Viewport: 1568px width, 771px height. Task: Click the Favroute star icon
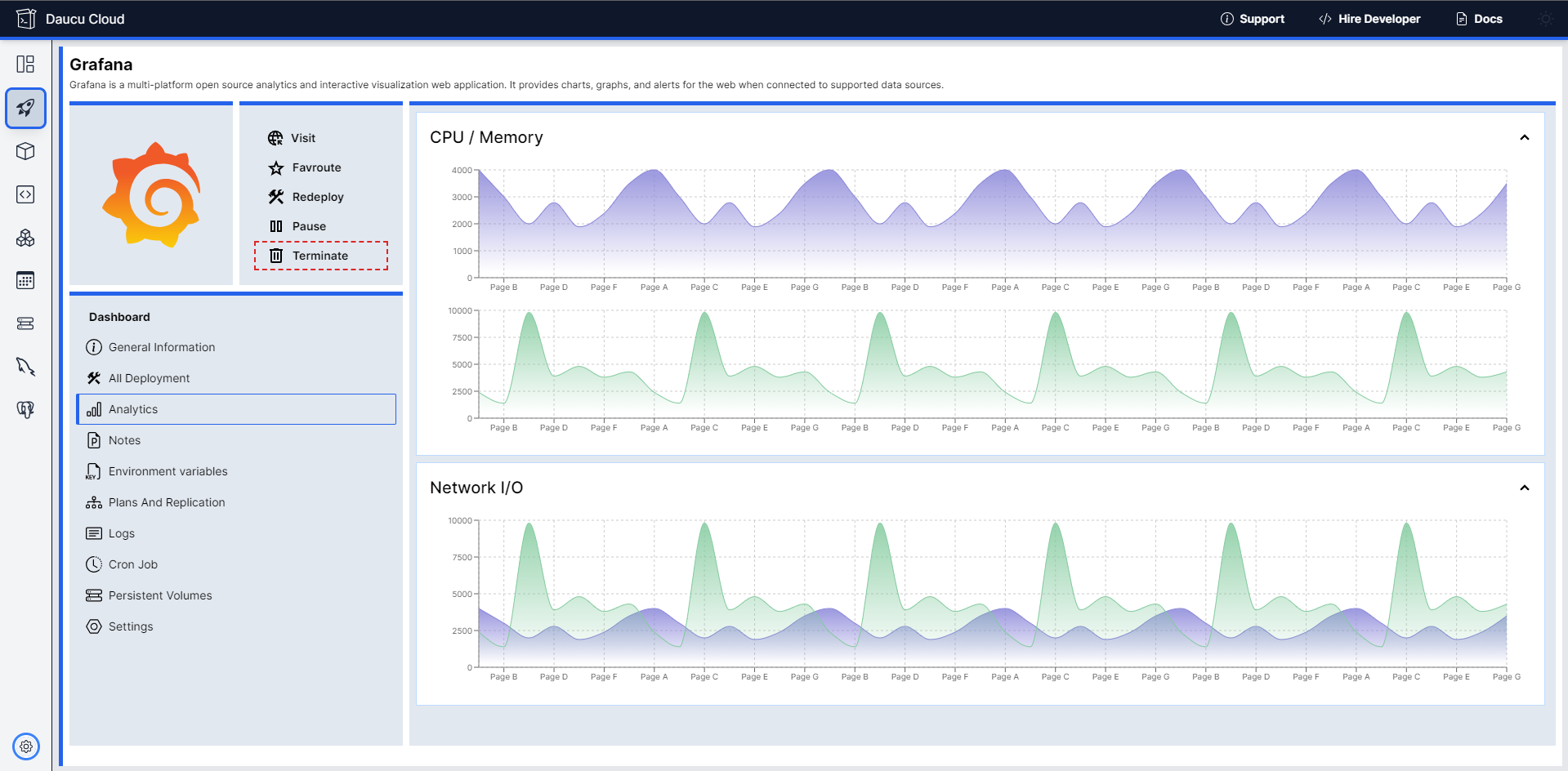coord(276,167)
